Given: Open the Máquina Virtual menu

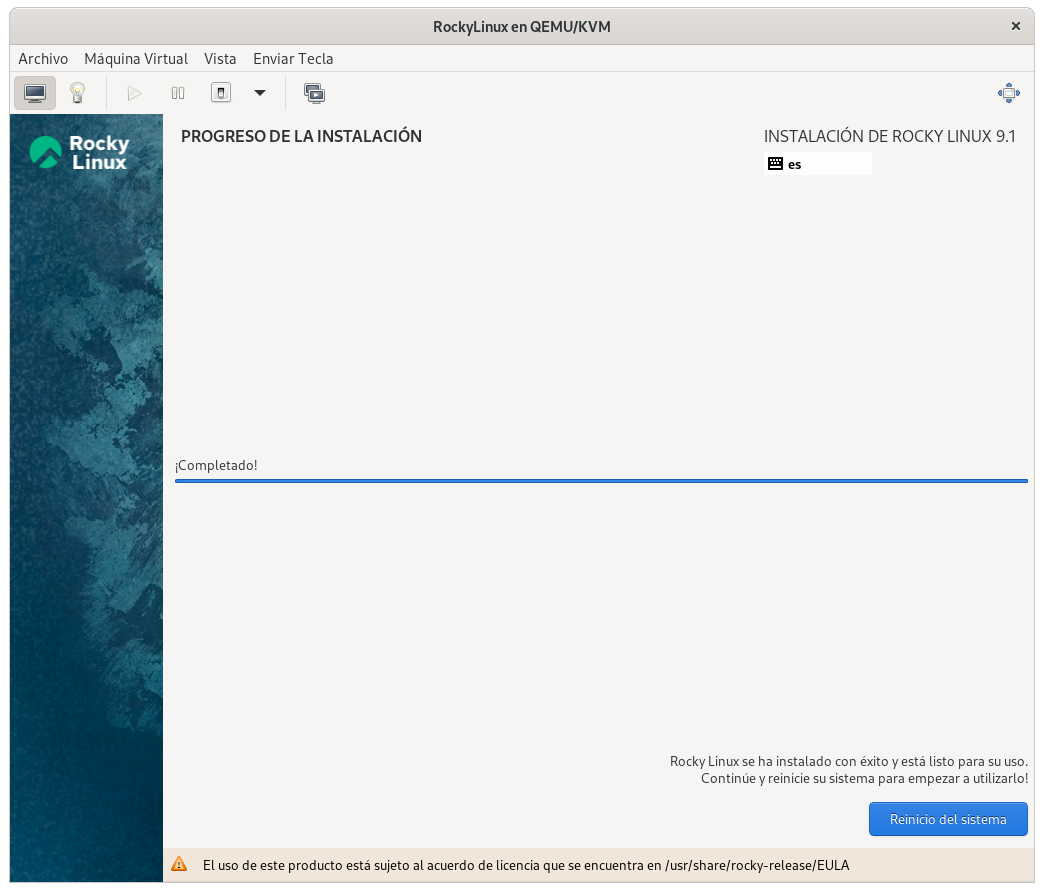Looking at the screenshot, I should (x=136, y=59).
